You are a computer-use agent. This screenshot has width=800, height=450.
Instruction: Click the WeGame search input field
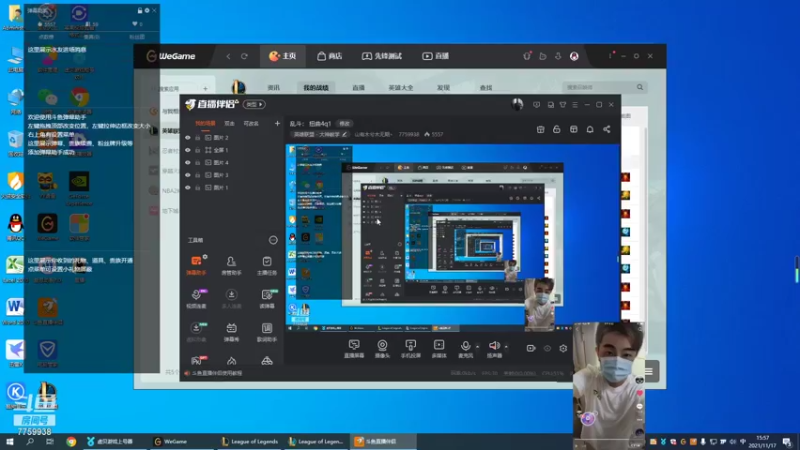pos(599,88)
